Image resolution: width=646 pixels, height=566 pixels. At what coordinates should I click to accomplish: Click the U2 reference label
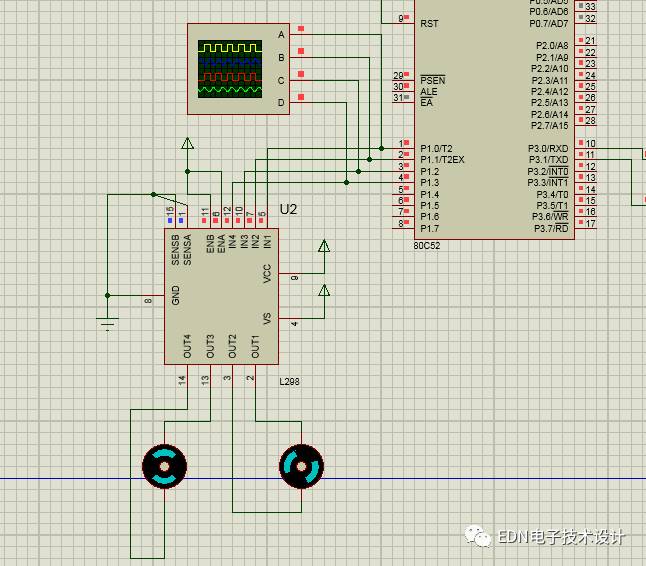point(288,209)
